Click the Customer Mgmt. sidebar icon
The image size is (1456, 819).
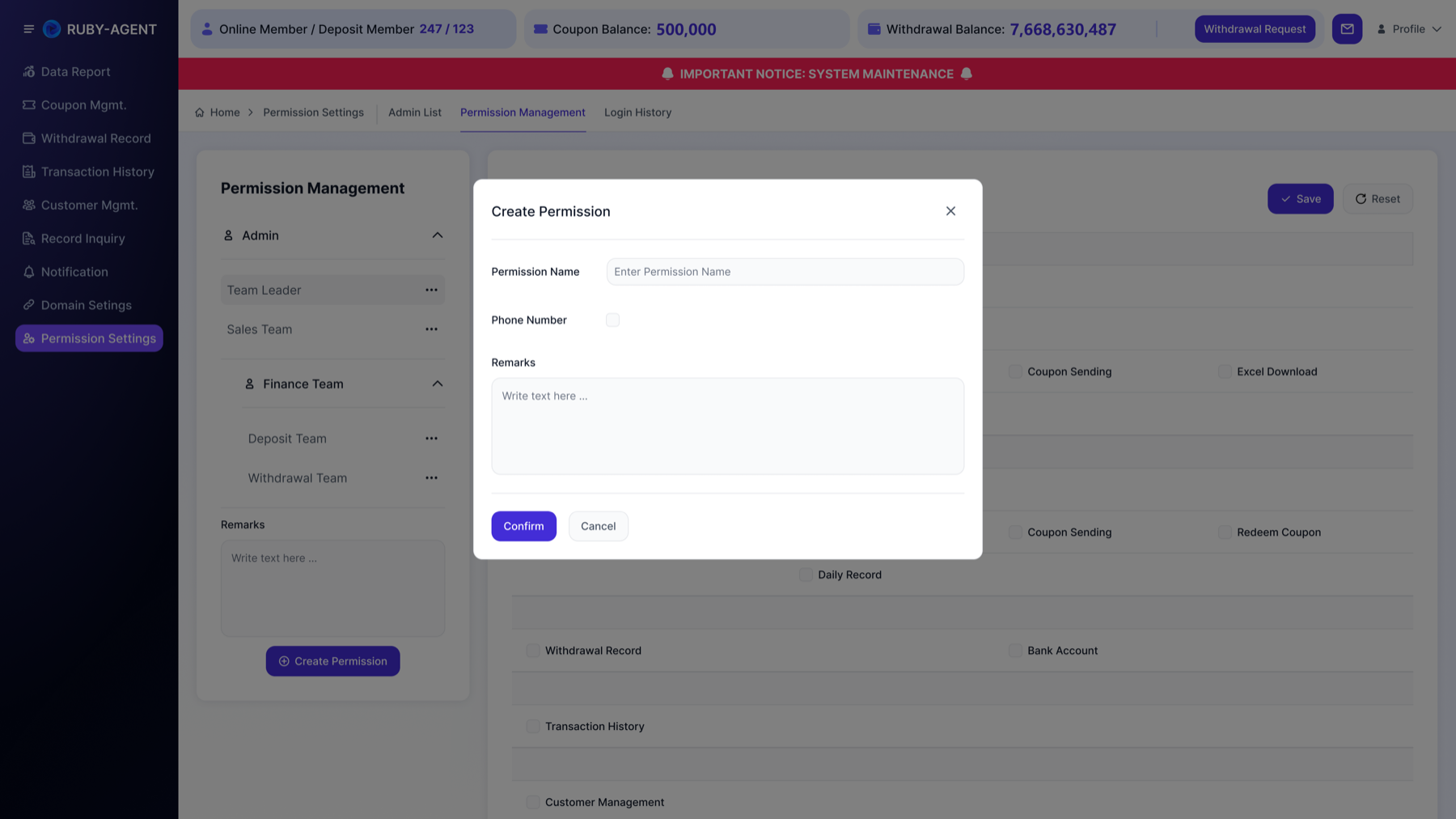(29, 205)
